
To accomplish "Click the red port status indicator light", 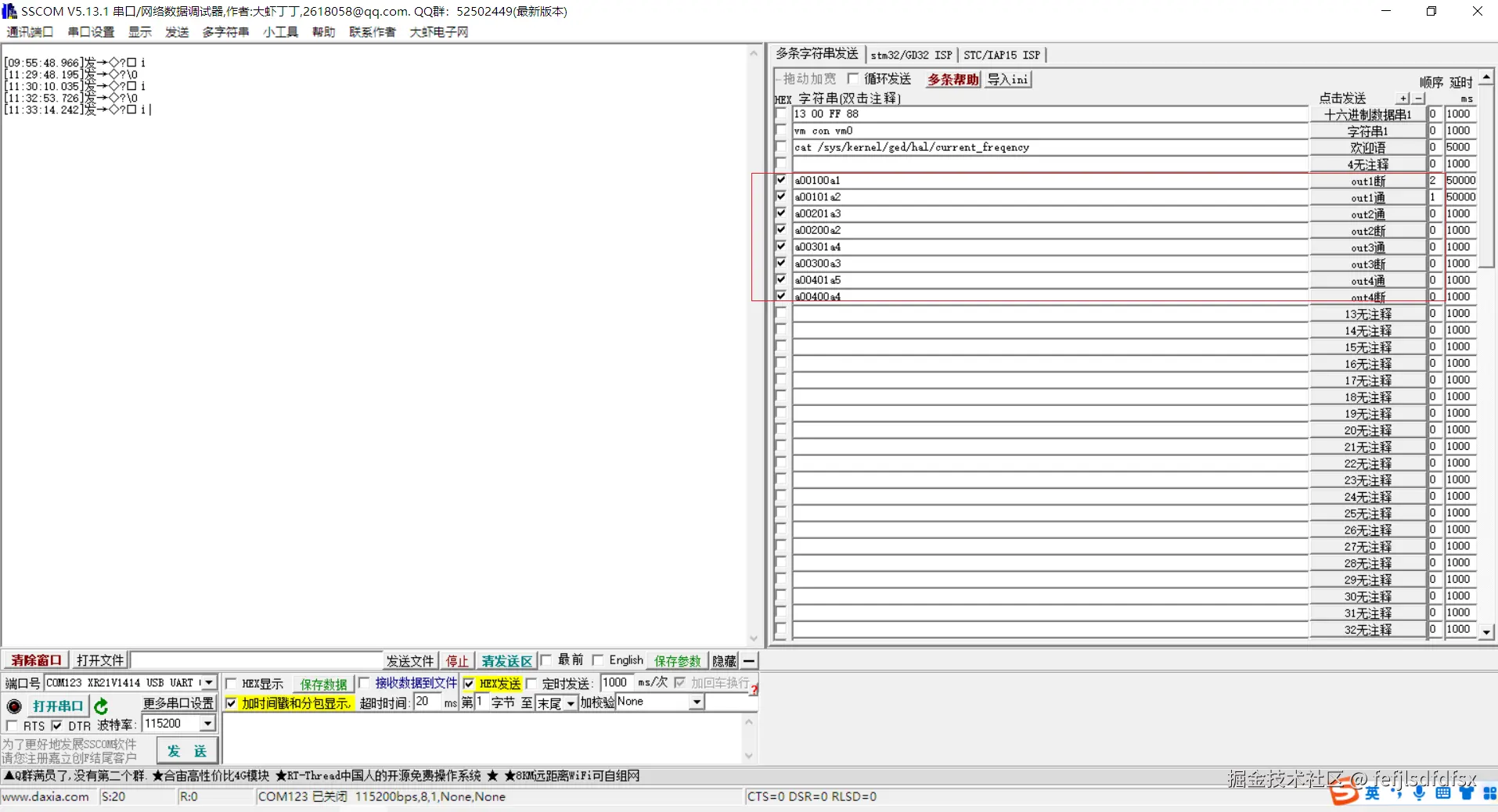I will coord(14,706).
